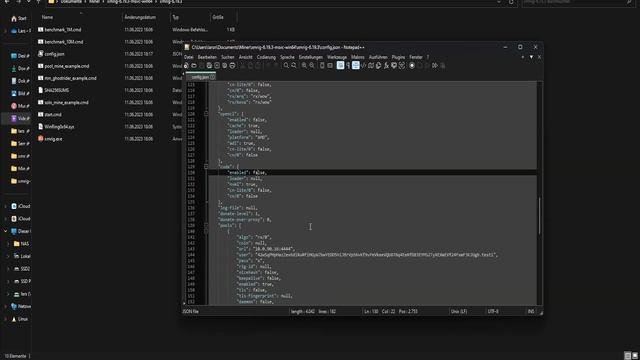The width and height of the screenshot is (640, 360).
Task: Click line 130 "enabled": false in editor
Action: (247, 173)
